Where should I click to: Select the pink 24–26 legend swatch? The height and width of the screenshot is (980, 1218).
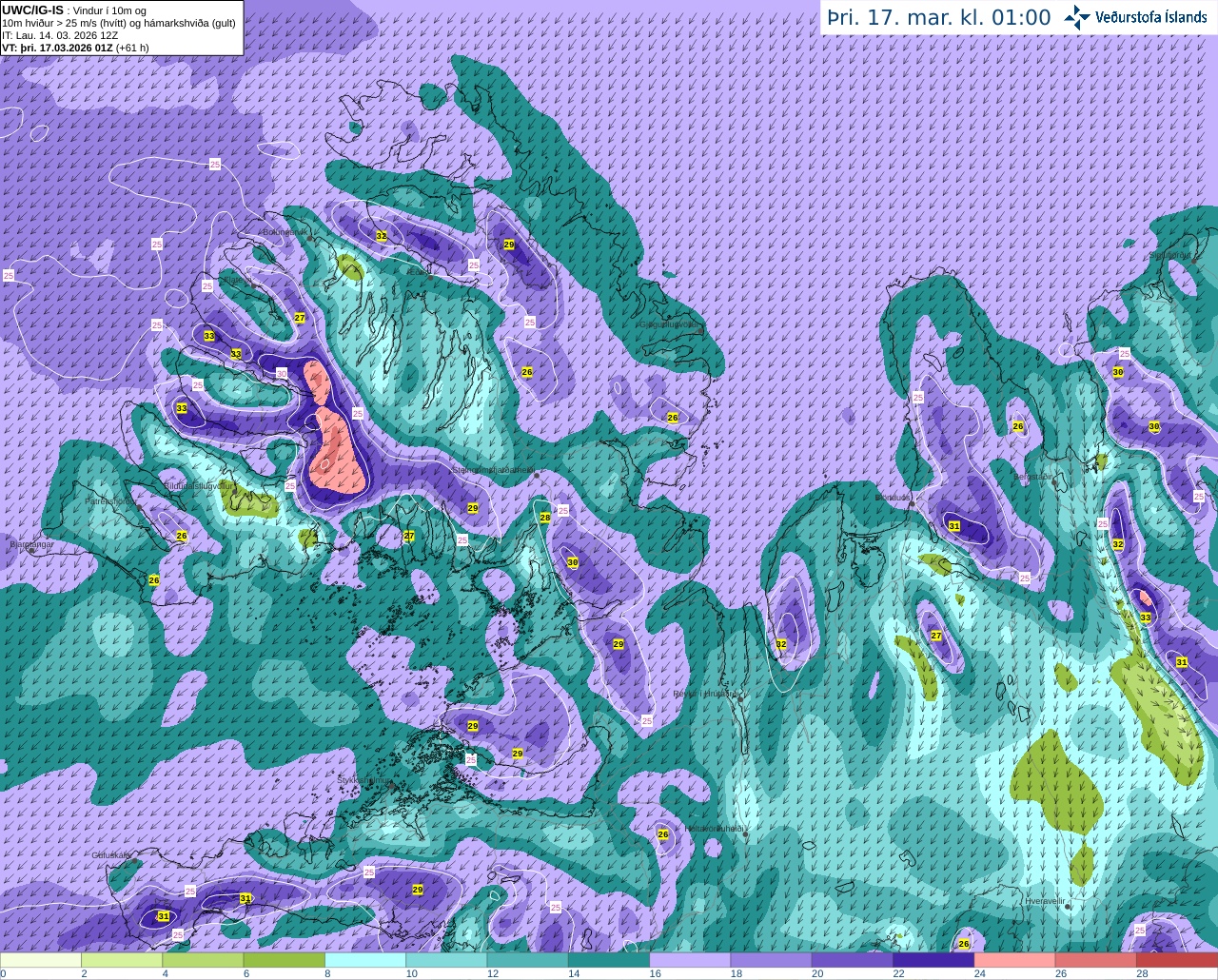(x=1015, y=960)
